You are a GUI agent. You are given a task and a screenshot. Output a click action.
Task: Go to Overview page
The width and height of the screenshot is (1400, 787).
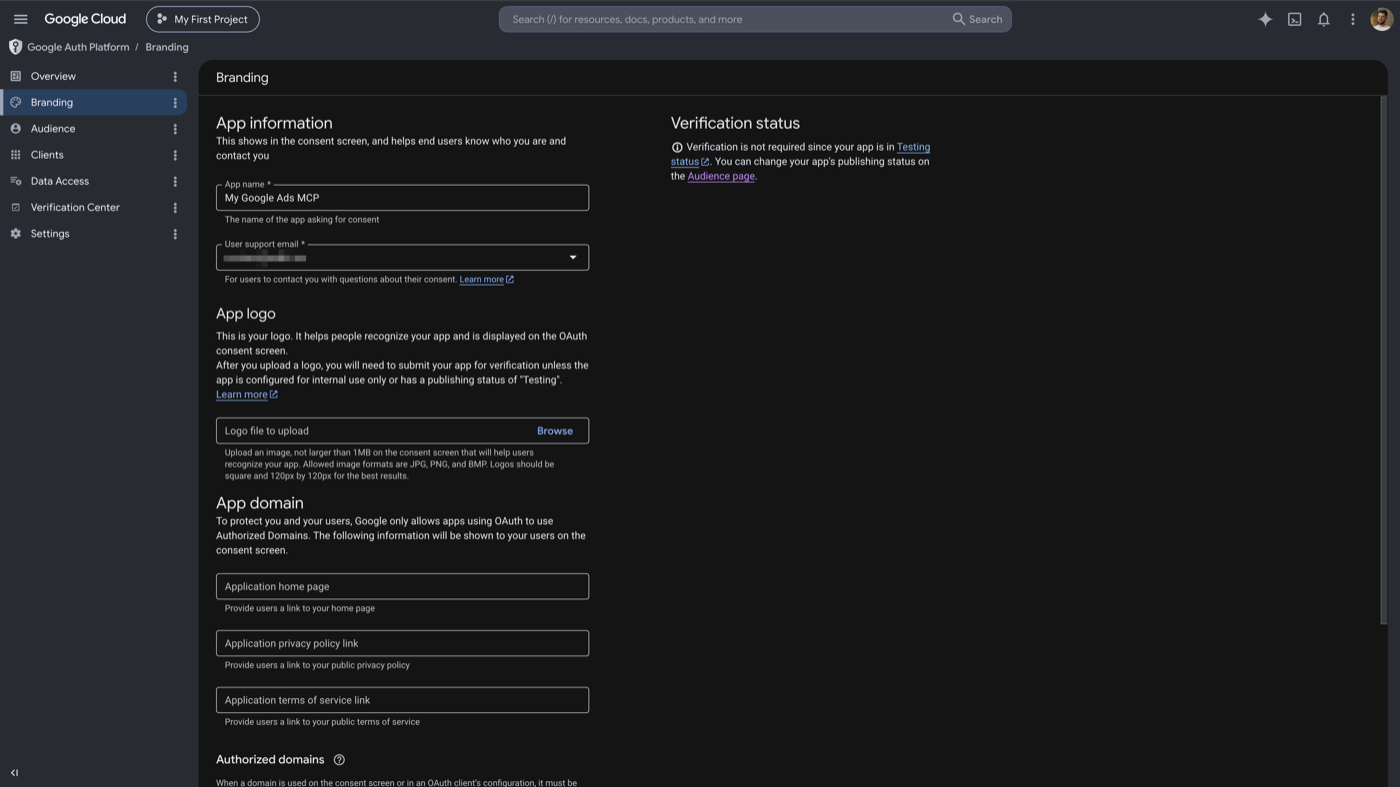tap(53, 76)
